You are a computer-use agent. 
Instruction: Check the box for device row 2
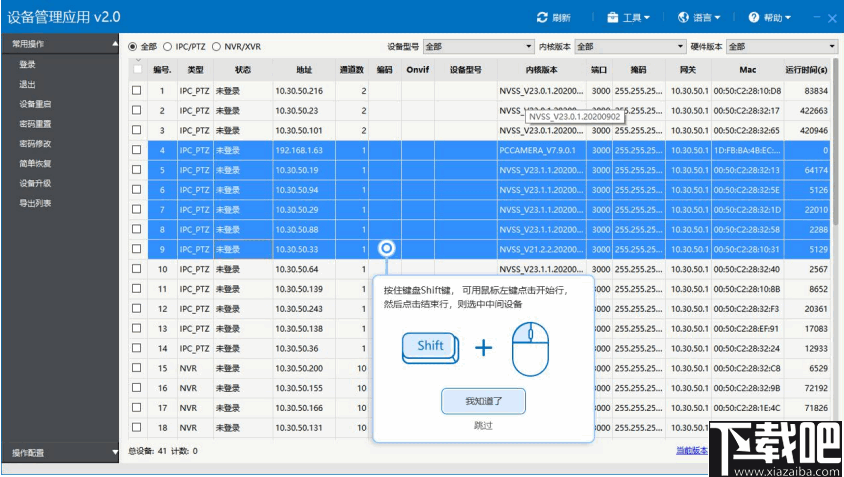coord(137,110)
